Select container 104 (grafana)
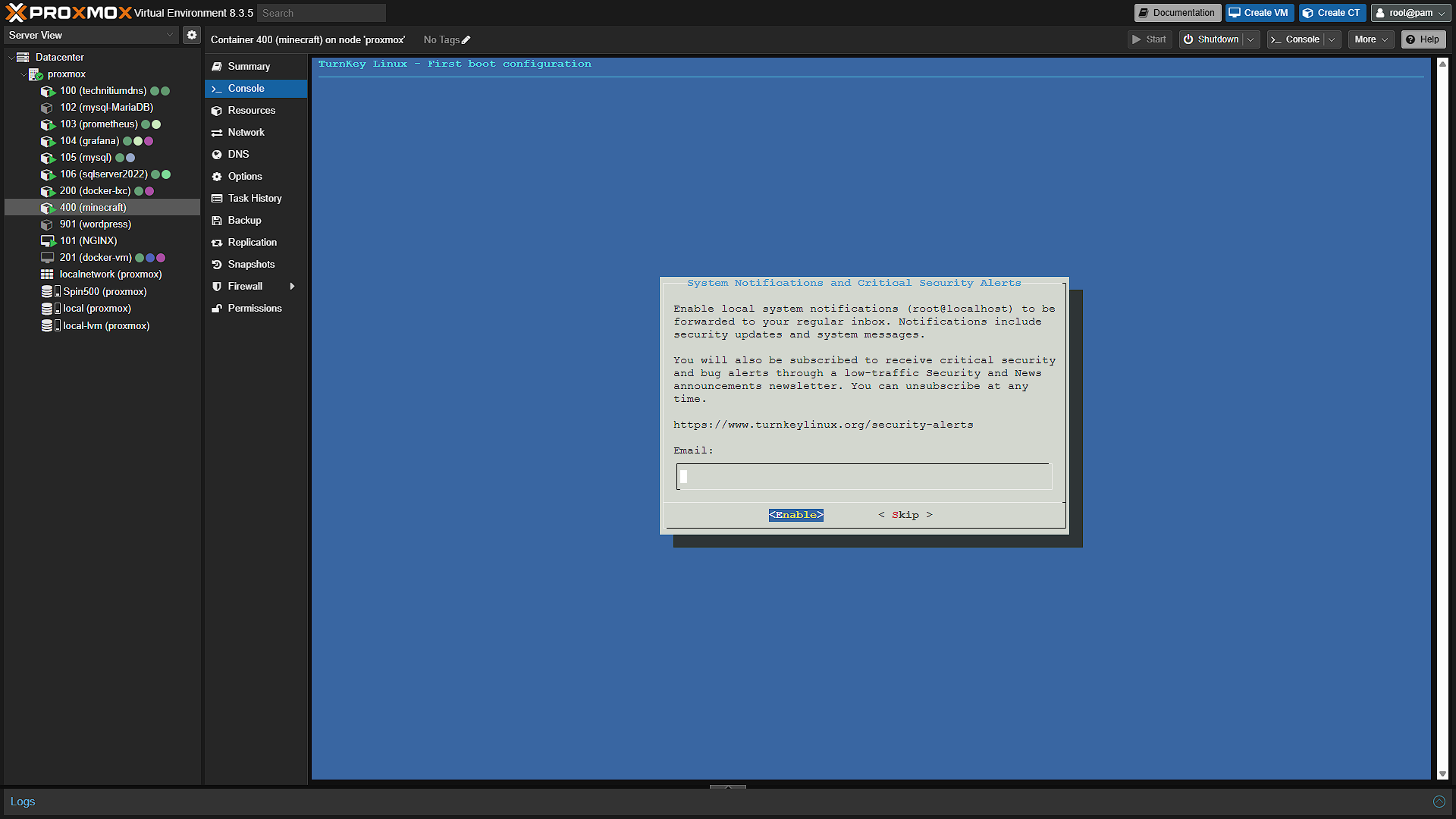1456x819 pixels. [x=89, y=140]
